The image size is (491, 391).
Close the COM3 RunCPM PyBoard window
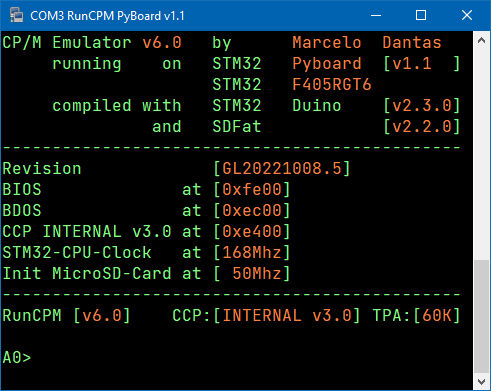coord(467,15)
